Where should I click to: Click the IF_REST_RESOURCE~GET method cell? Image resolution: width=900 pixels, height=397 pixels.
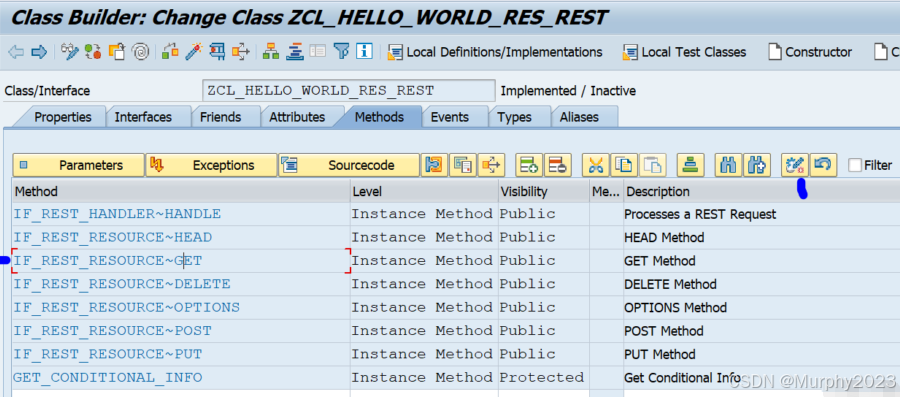(181, 261)
